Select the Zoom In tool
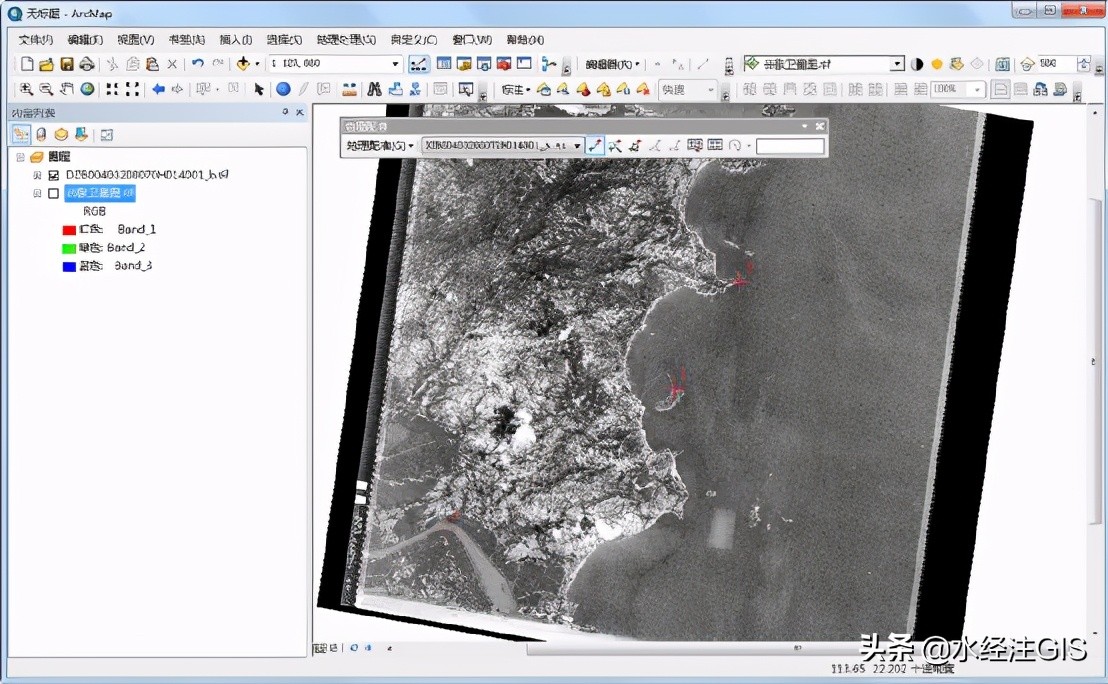 27,89
